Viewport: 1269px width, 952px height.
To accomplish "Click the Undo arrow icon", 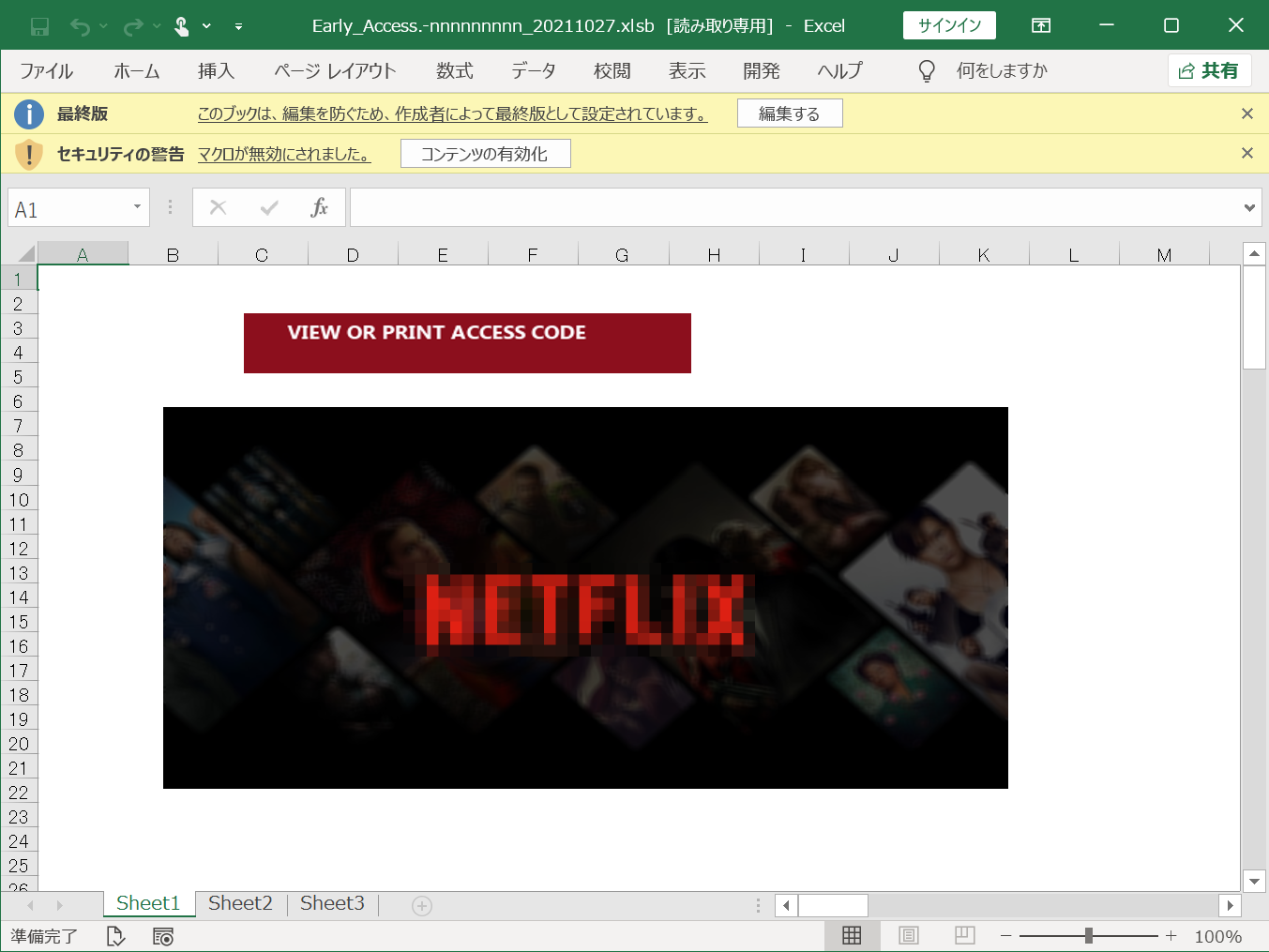I will (x=80, y=26).
